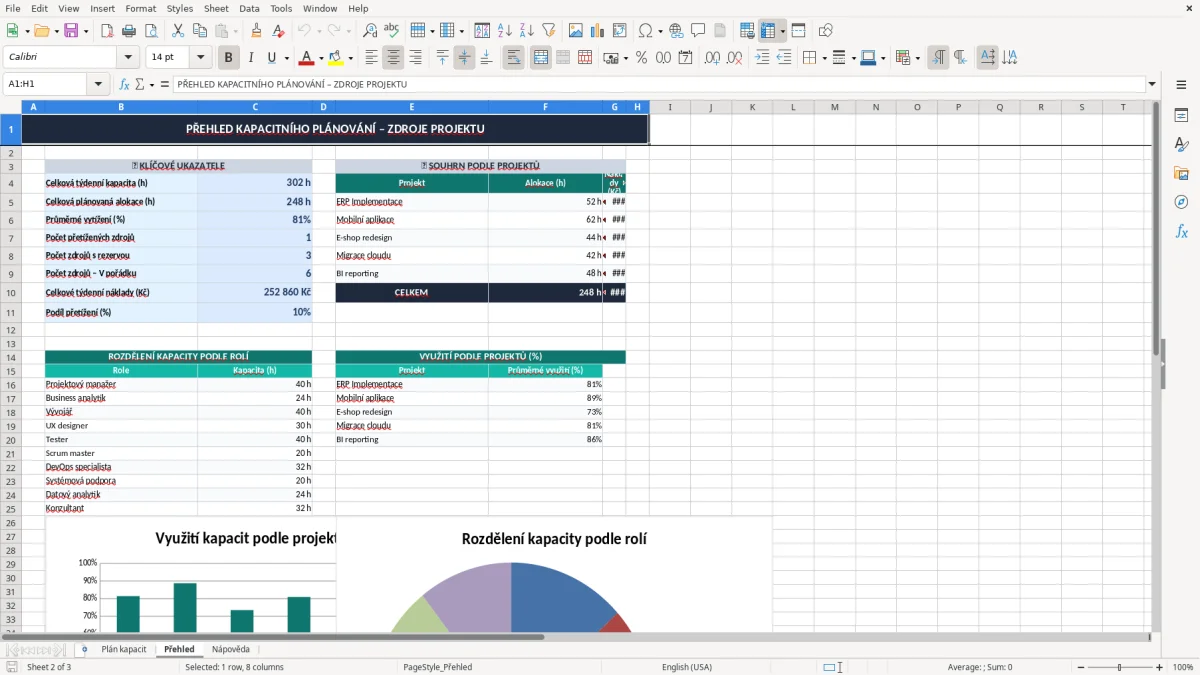
Task: Click the Clear Direct Formatting icon
Action: tap(277, 31)
